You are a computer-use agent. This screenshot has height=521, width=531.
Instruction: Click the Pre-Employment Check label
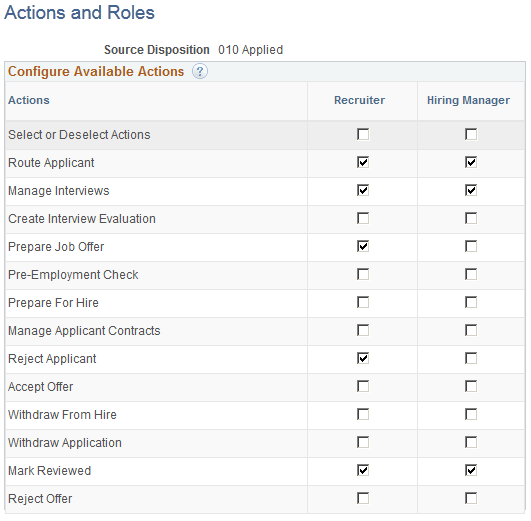(x=73, y=275)
